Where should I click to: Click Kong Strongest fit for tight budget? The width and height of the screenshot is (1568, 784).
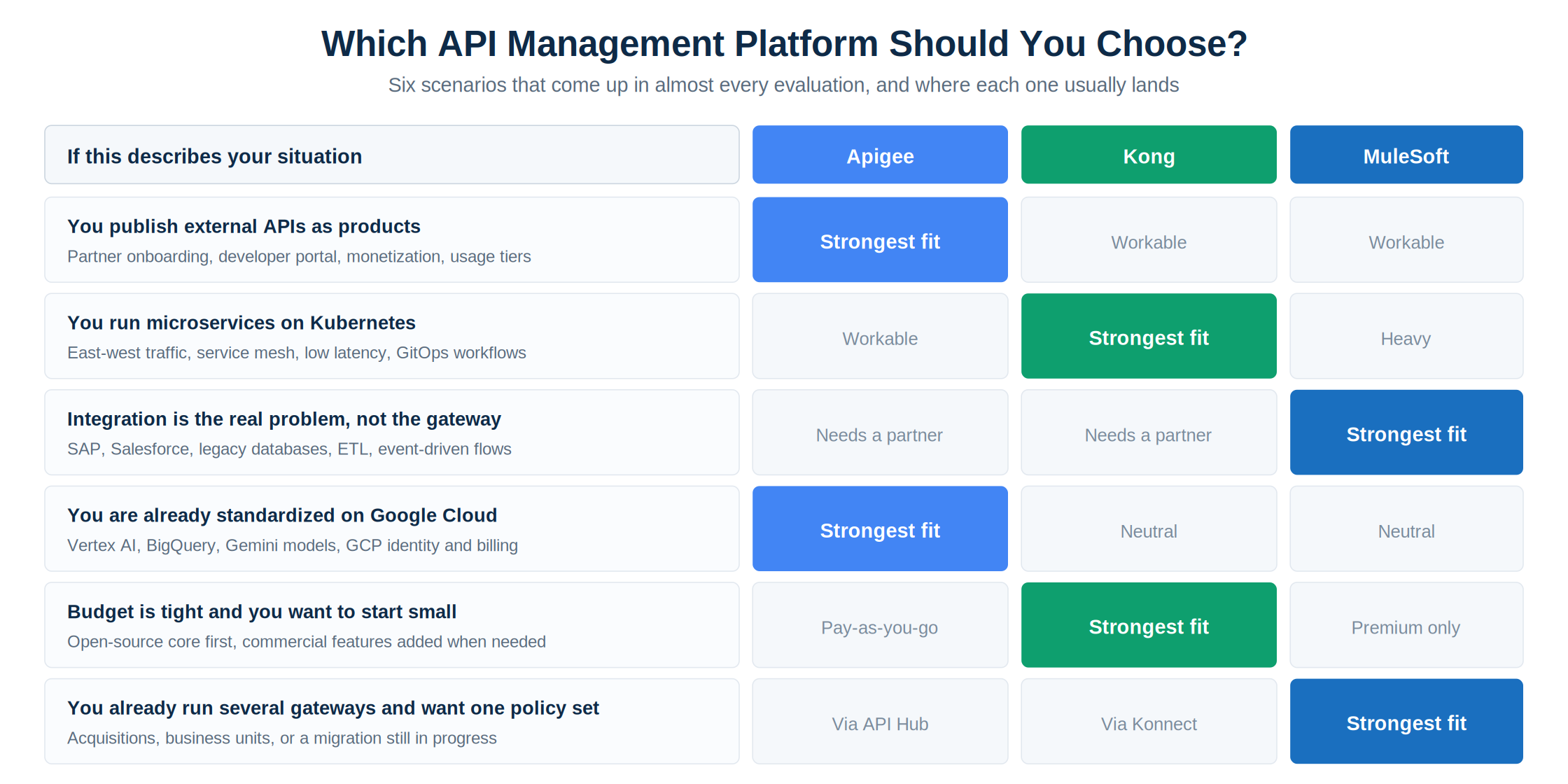[1149, 624]
